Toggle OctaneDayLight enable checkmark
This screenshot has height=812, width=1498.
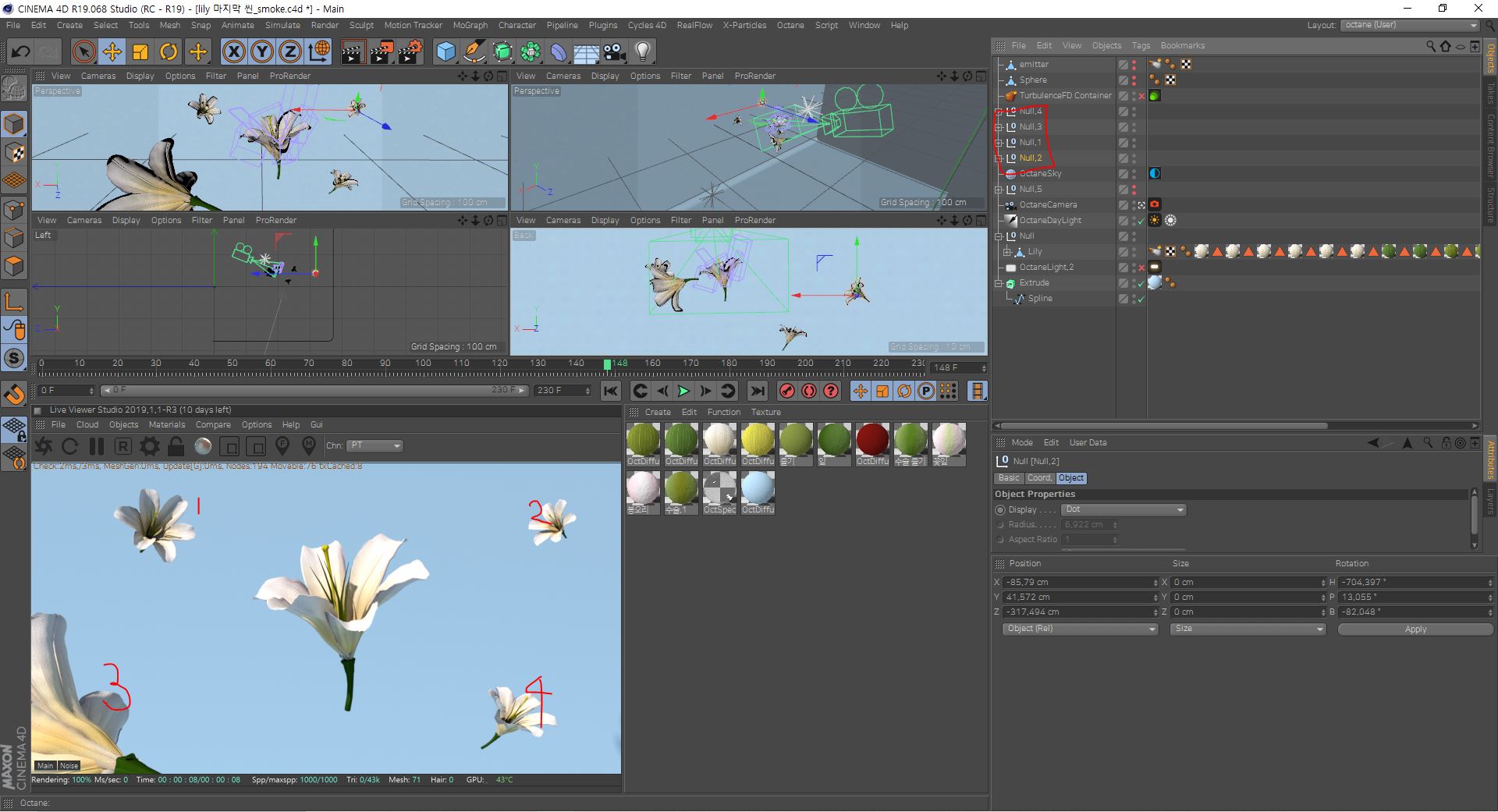click(x=1141, y=221)
